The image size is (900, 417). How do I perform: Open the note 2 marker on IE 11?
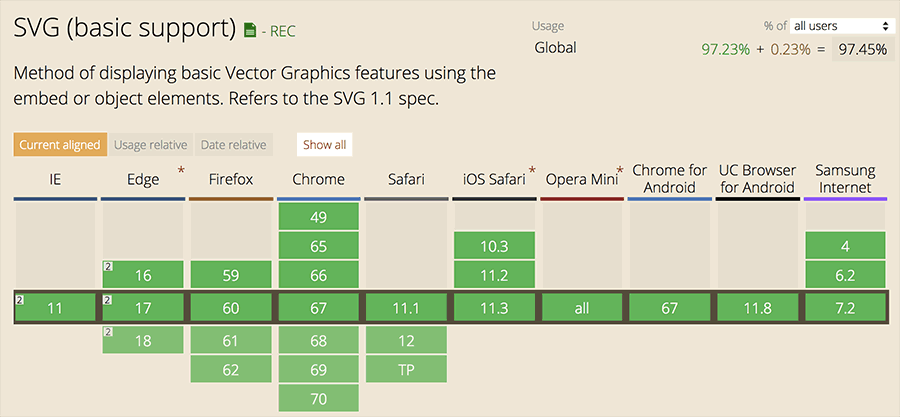coord(19,299)
